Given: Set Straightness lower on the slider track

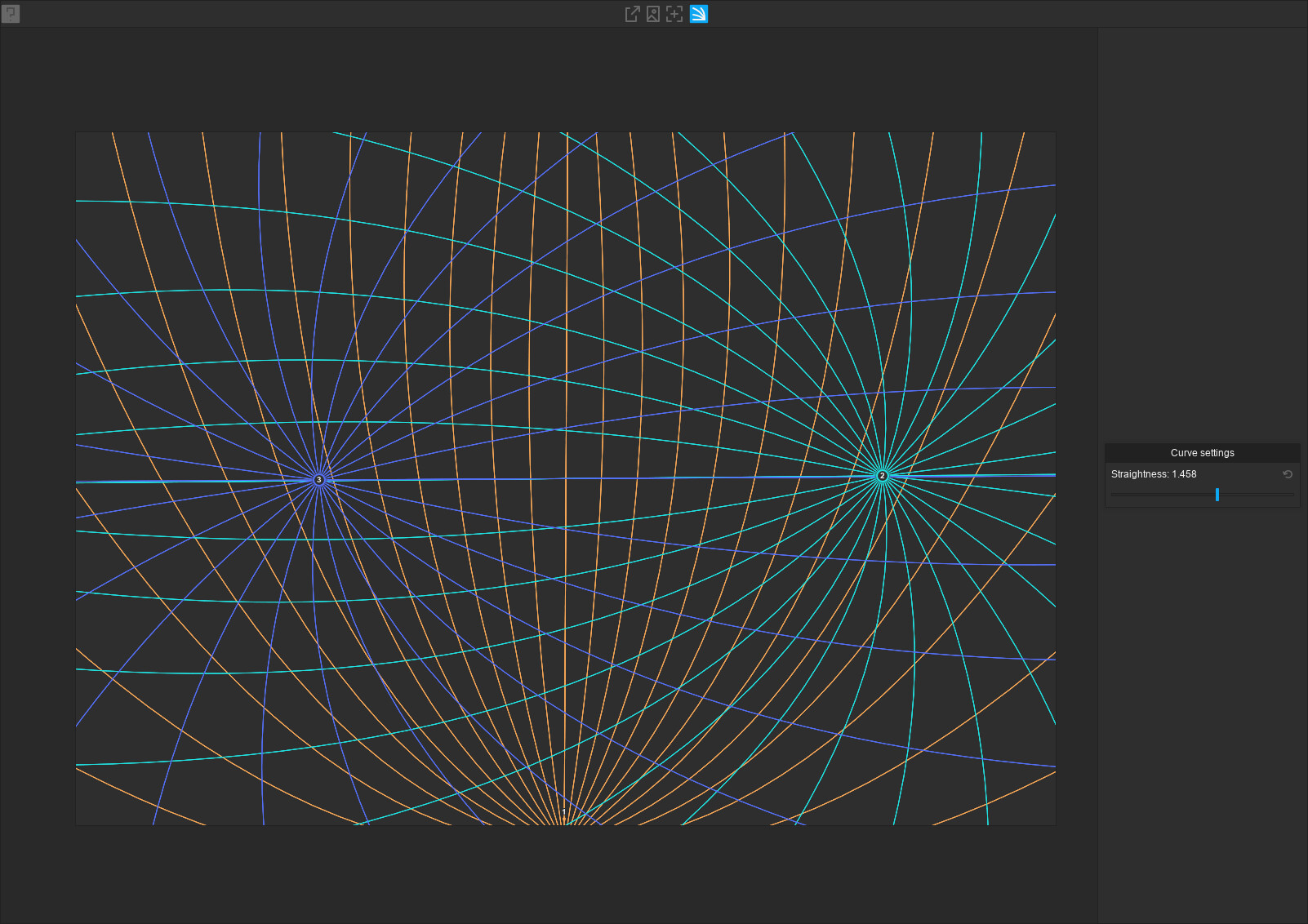Looking at the screenshot, I should pos(1159,495).
